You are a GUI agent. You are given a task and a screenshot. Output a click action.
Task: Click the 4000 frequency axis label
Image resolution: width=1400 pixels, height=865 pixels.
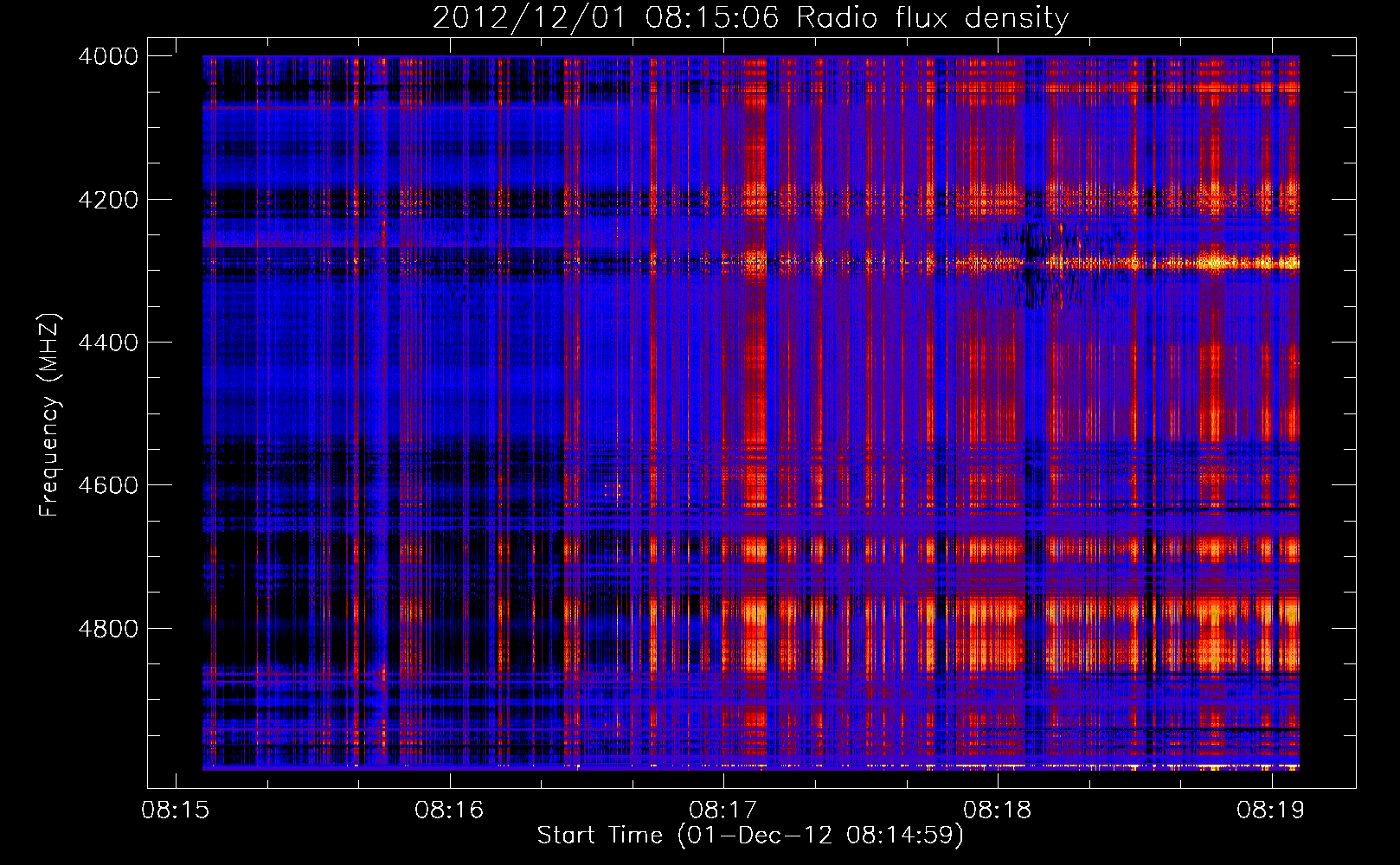coord(108,56)
